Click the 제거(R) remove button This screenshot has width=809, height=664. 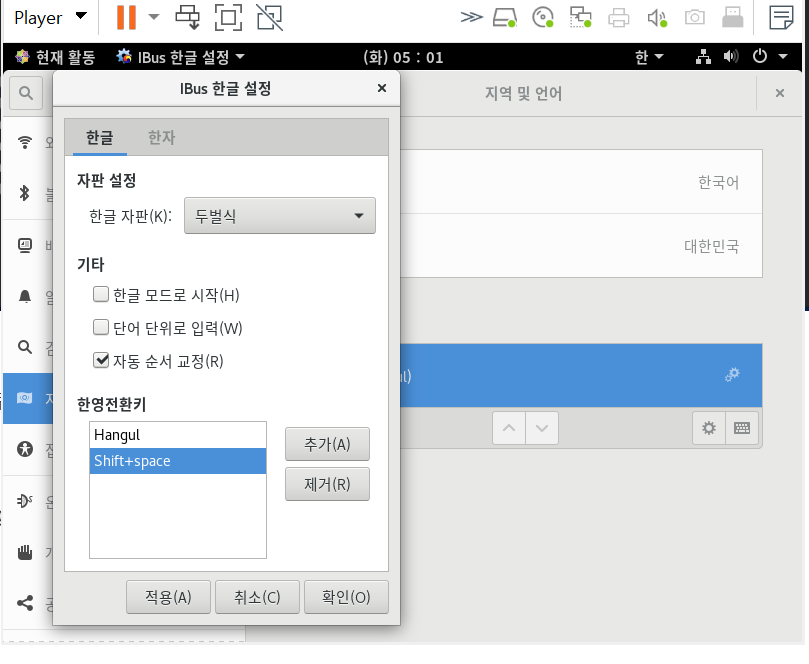tap(327, 484)
